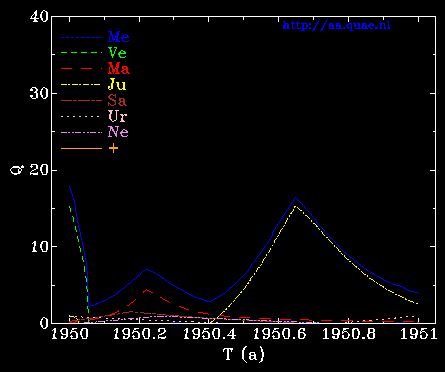
Task: Click the Me legend label
Action: [x=119, y=37]
